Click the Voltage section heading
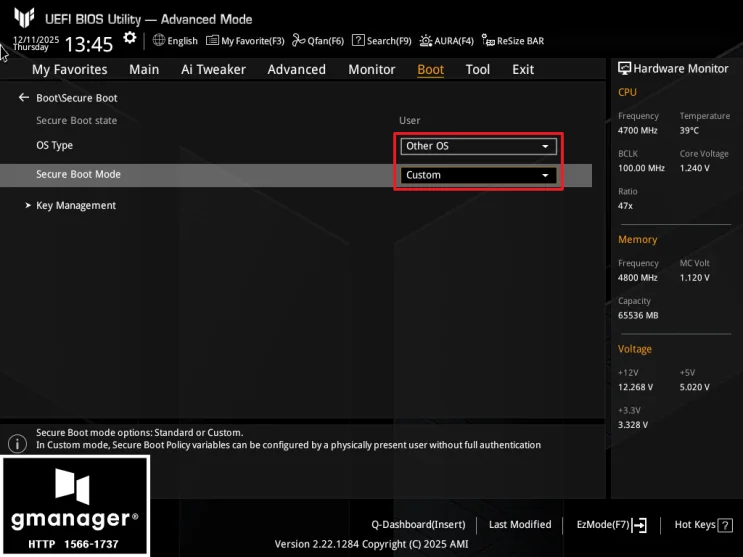The height and width of the screenshot is (557, 743). (x=634, y=349)
